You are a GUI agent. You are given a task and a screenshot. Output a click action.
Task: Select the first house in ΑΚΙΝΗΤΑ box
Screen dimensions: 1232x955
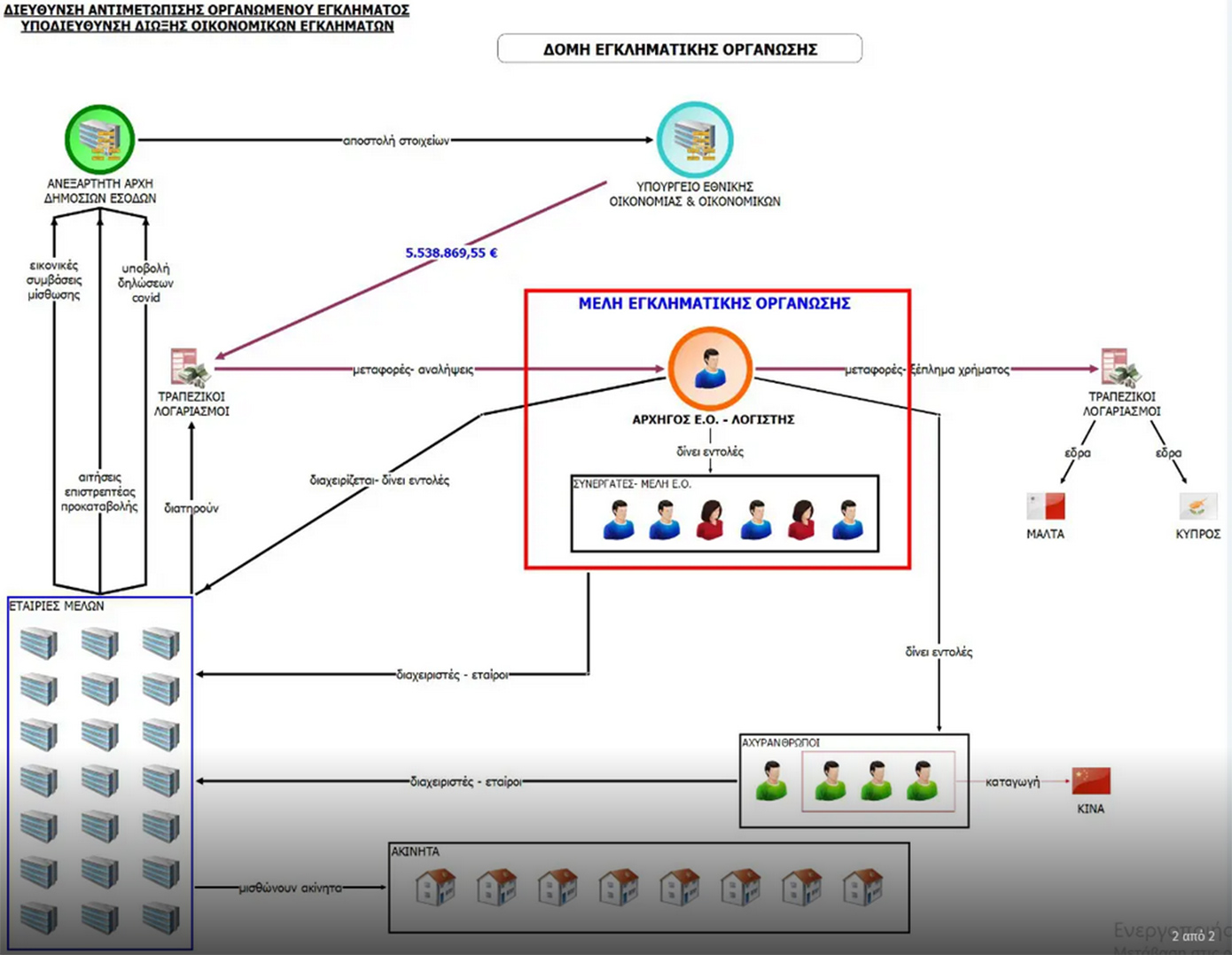[x=435, y=887]
